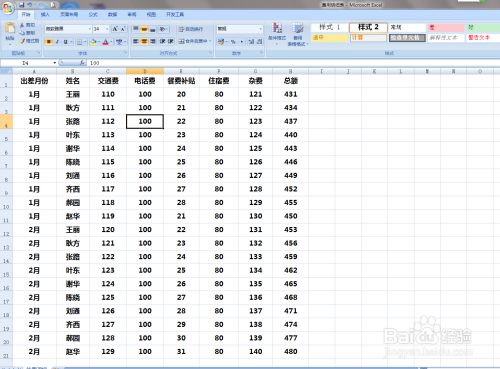
Task: Open the Name Box dropdown arrow
Action: click(55, 63)
